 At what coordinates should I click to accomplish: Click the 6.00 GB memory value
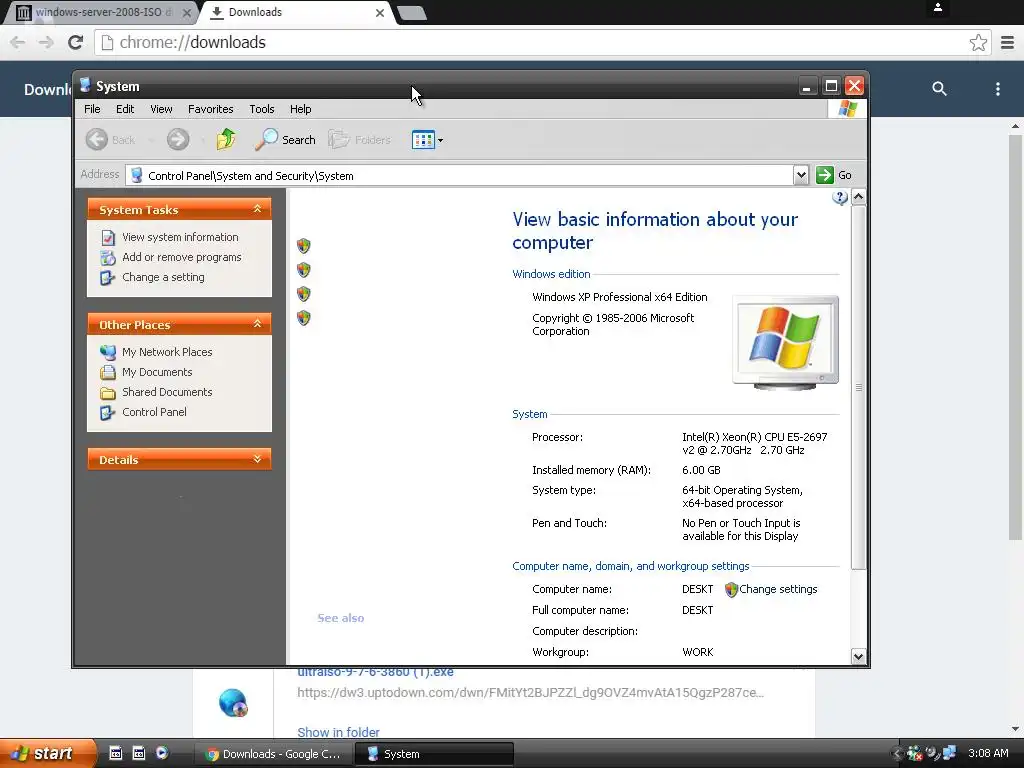pyautogui.click(x=701, y=470)
